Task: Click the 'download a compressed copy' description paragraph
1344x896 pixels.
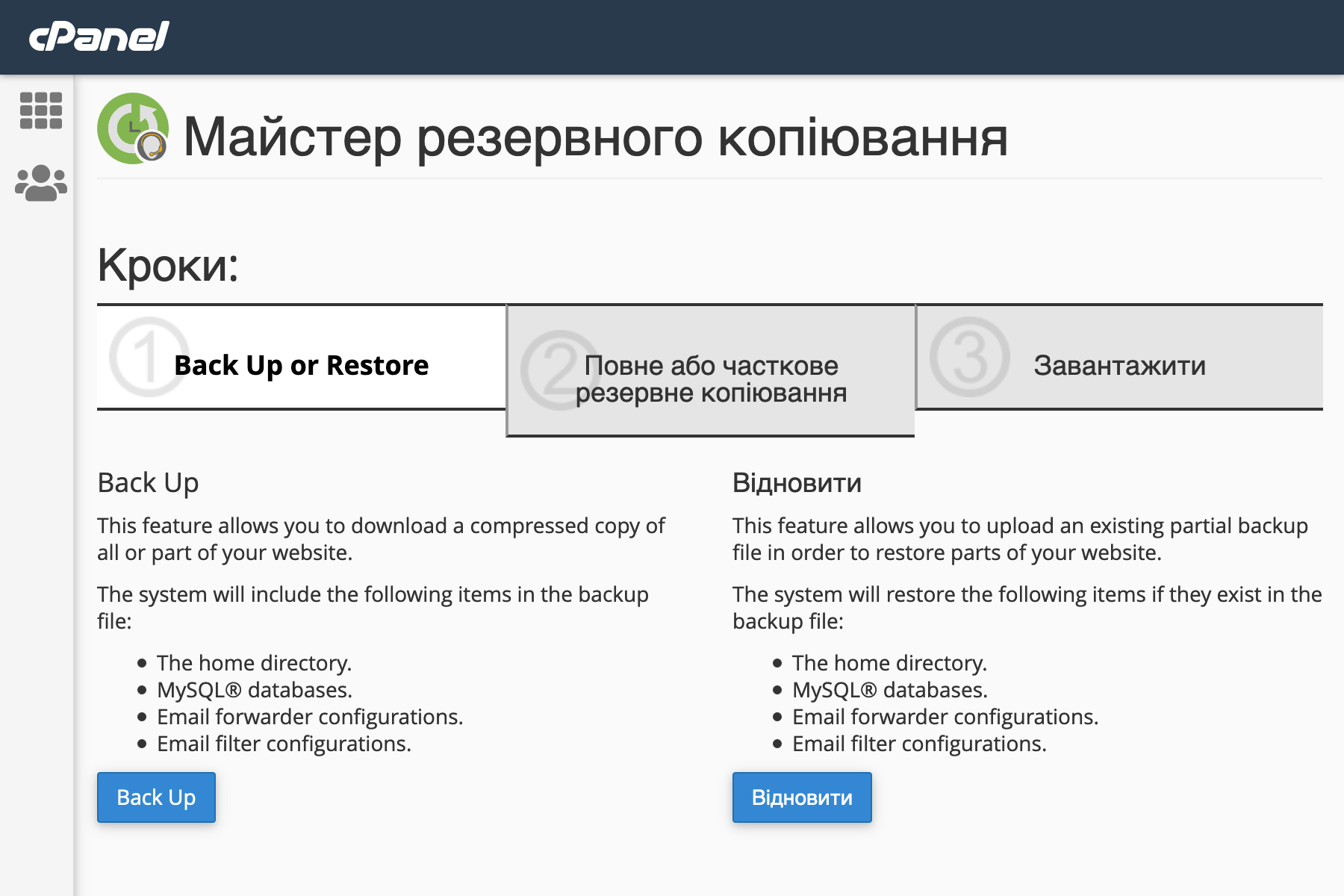Action: tap(381, 539)
